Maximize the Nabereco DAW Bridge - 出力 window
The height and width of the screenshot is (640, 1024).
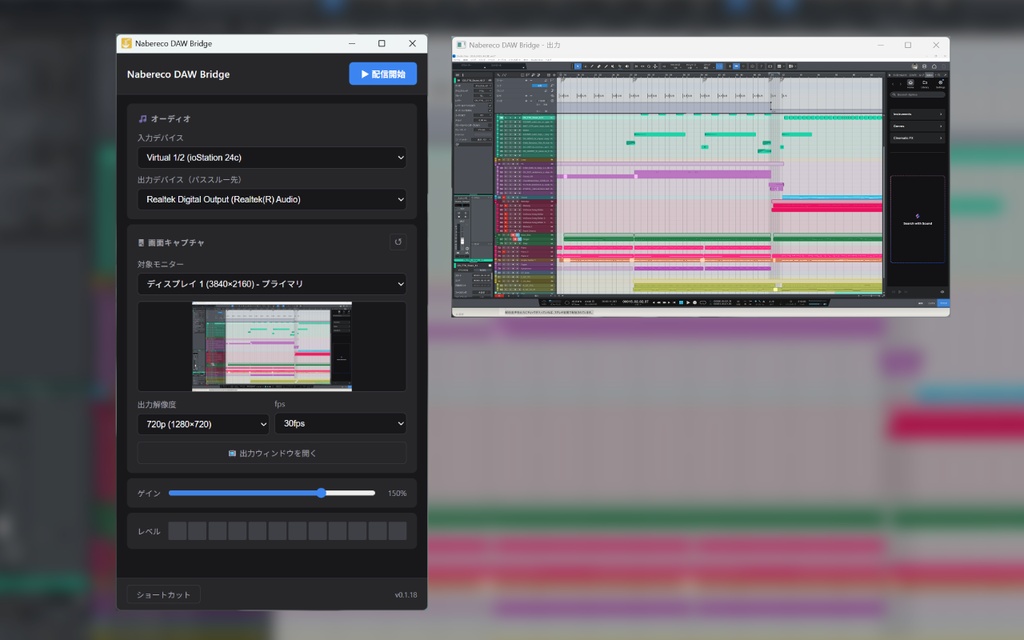tap(908, 45)
